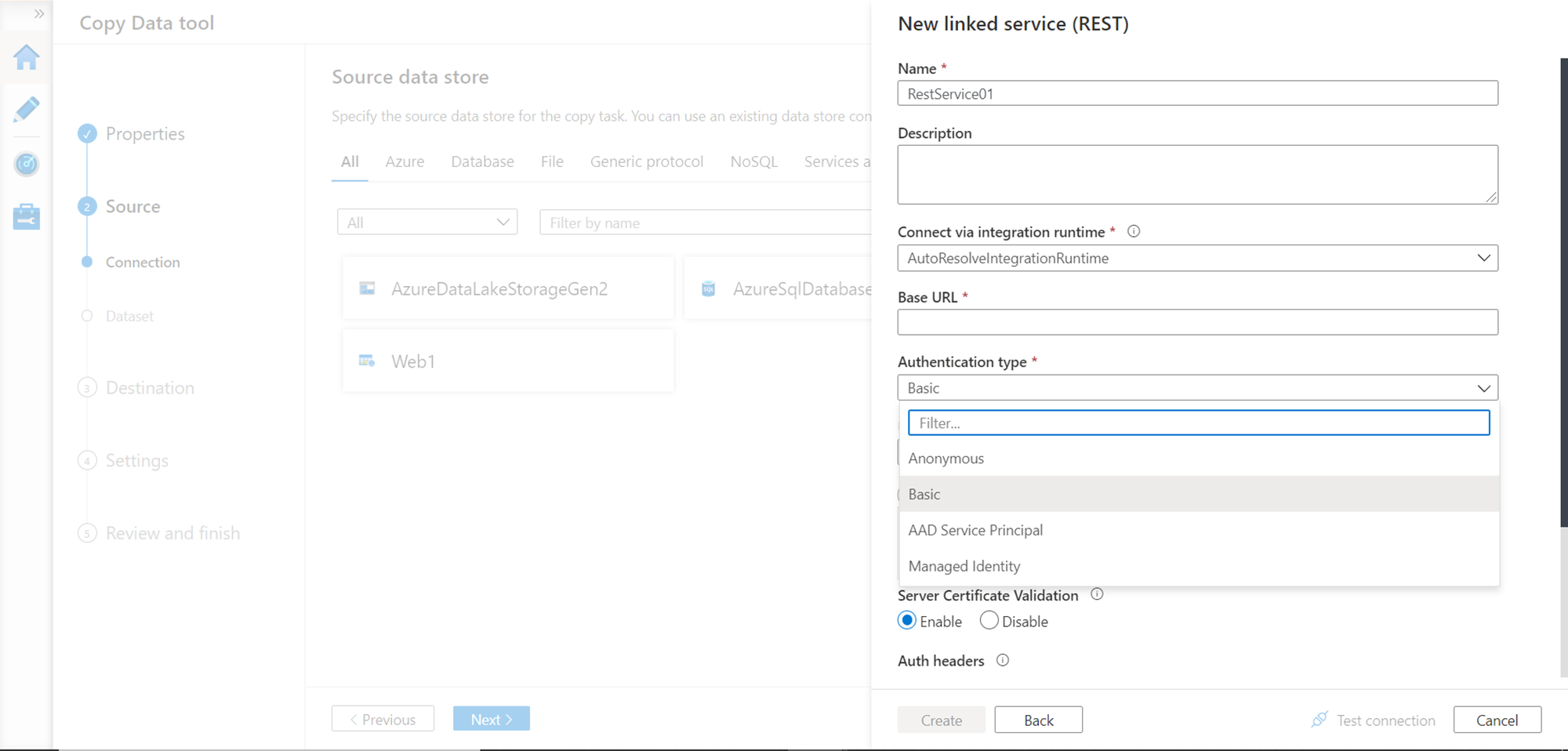
Task: Click the integration runtime info icon
Action: tap(1134, 231)
